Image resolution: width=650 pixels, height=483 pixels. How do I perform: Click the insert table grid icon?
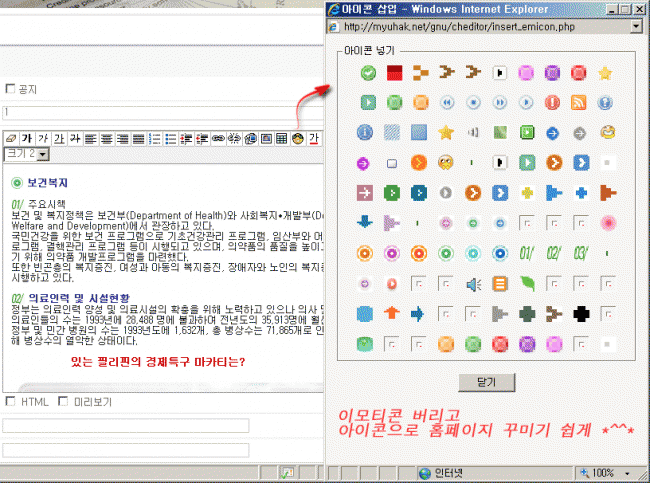coord(282,138)
